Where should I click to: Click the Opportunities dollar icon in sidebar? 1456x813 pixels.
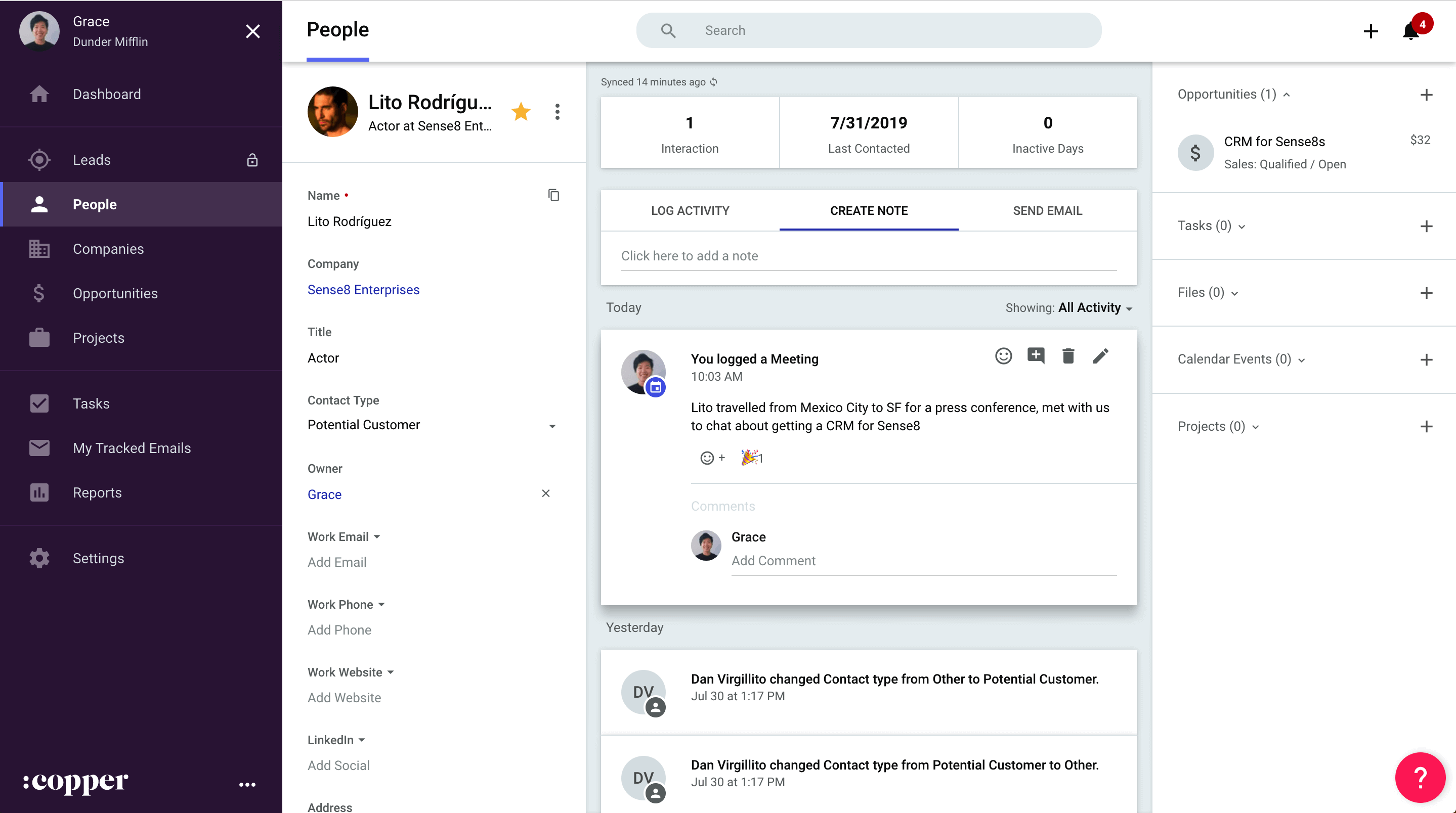39,293
